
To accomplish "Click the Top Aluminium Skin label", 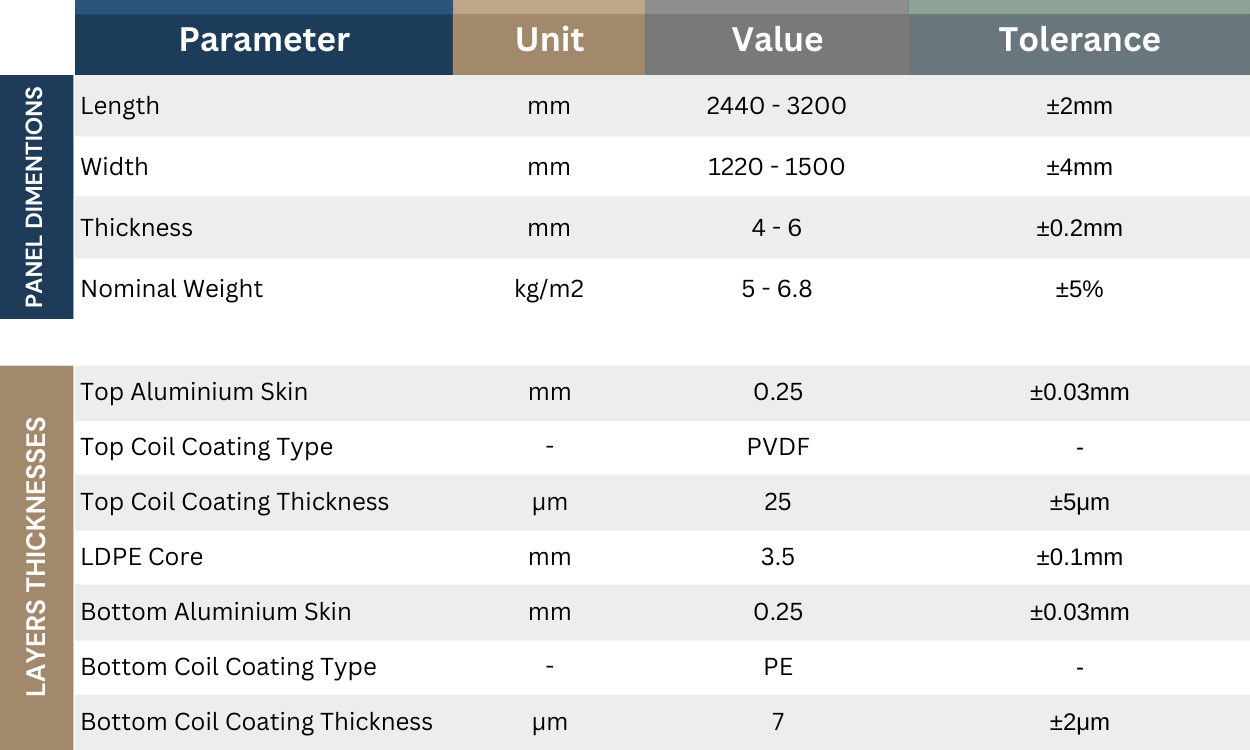I will [x=194, y=392].
